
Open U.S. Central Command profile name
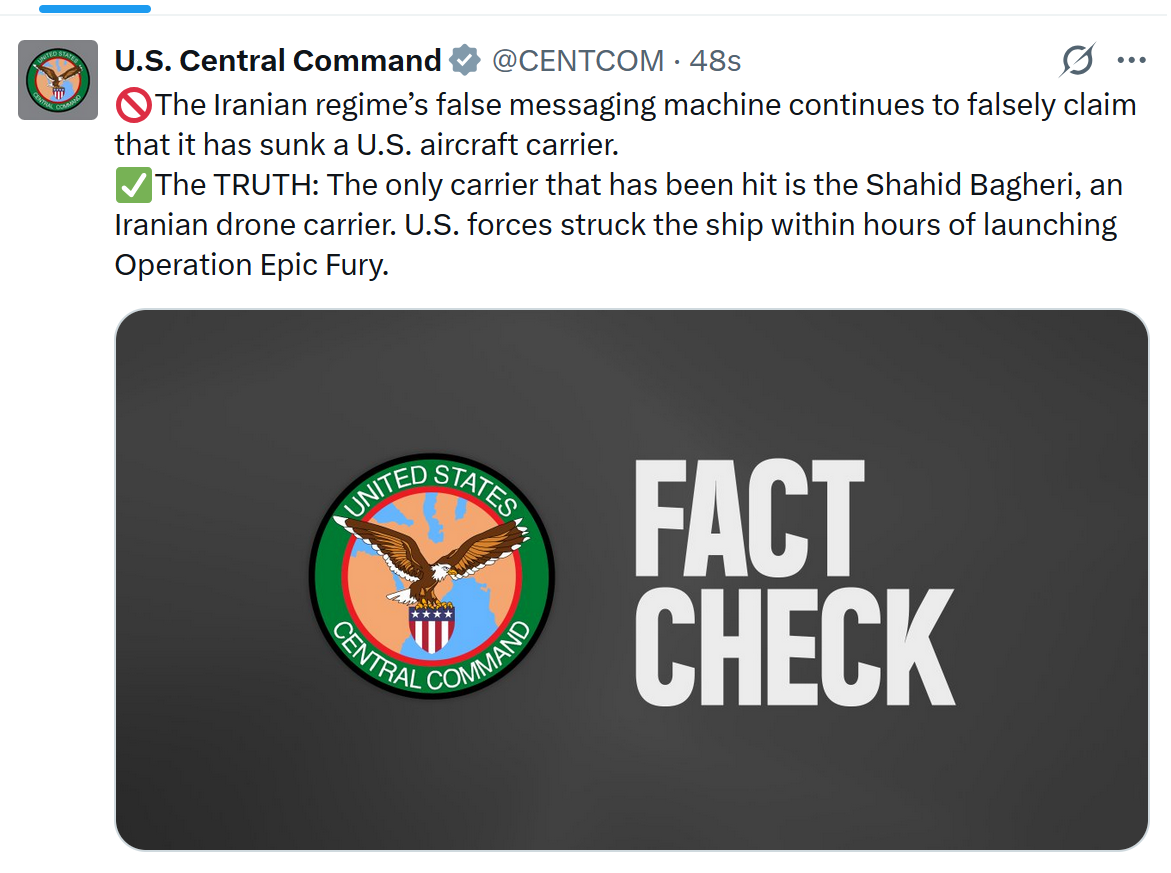(x=278, y=61)
